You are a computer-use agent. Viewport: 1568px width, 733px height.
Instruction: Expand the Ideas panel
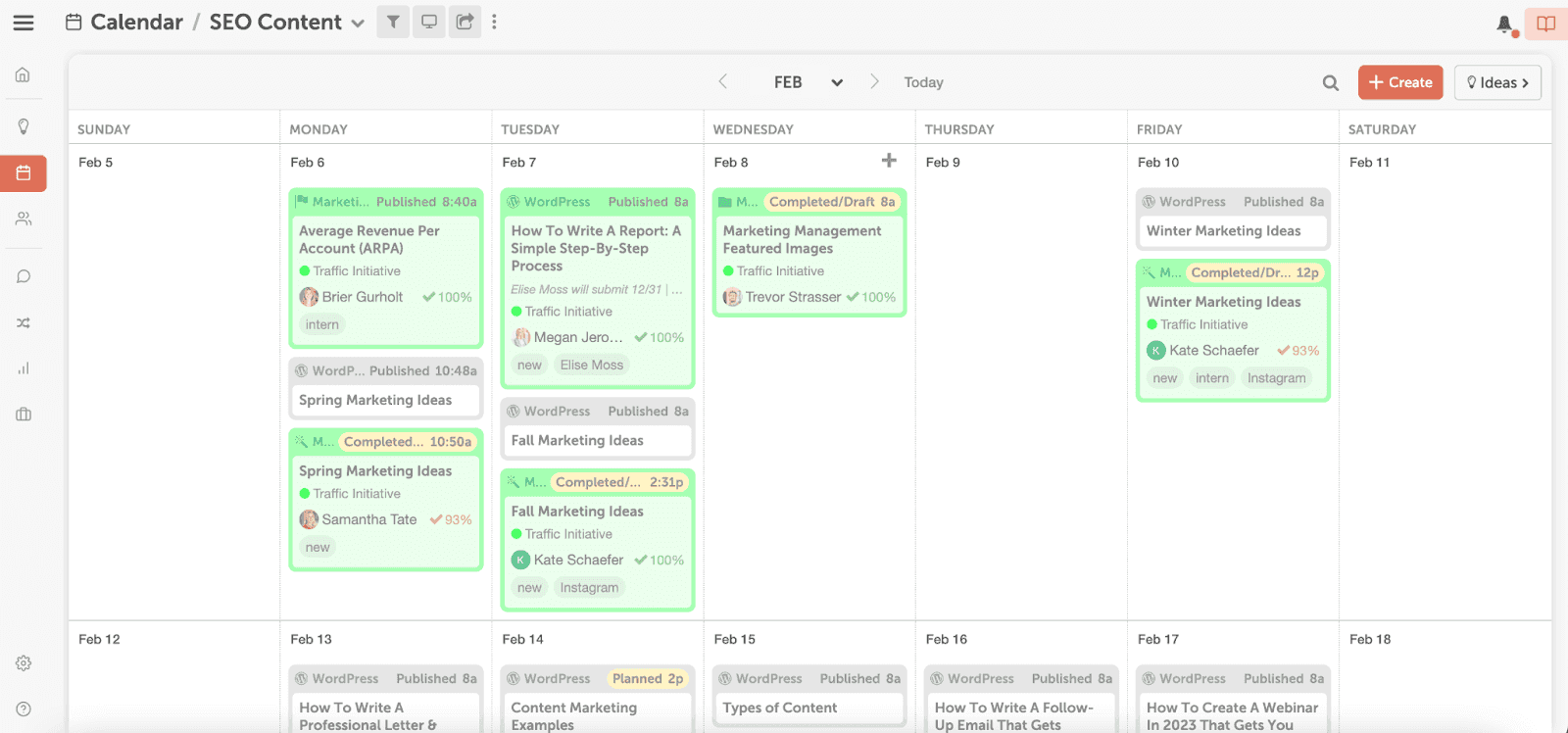point(1496,82)
